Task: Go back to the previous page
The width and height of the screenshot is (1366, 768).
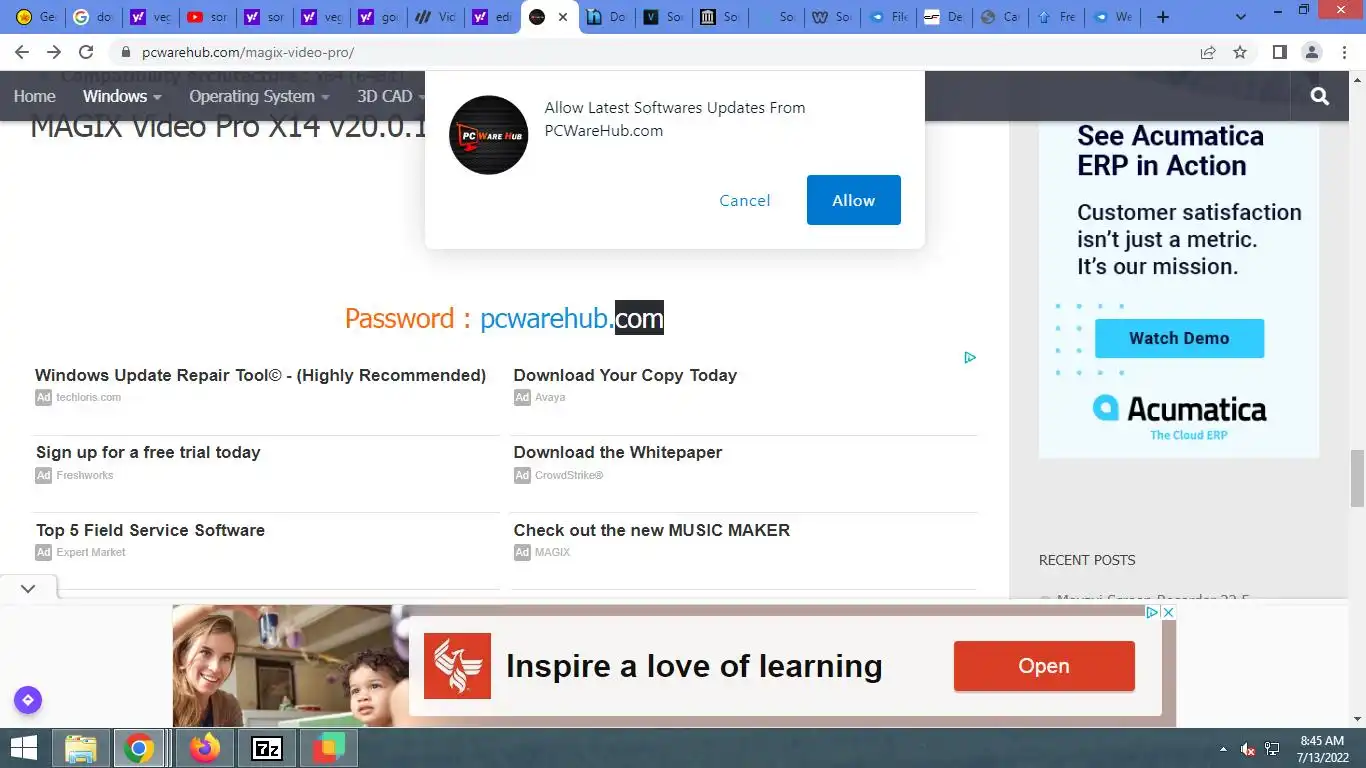Action: (22, 52)
